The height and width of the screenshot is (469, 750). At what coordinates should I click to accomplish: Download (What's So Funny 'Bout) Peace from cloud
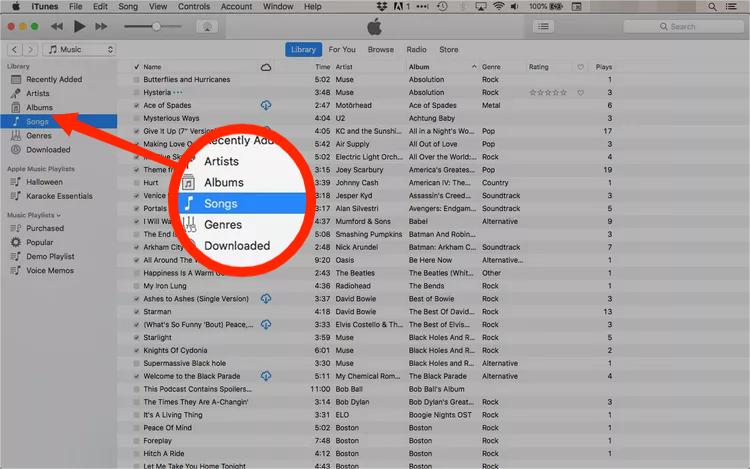click(x=266, y=325)
